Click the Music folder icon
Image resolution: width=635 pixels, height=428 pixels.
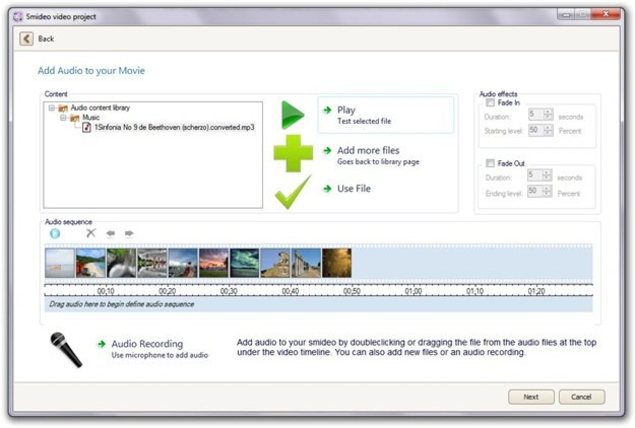pyautogui.click(x=75, y=118)
